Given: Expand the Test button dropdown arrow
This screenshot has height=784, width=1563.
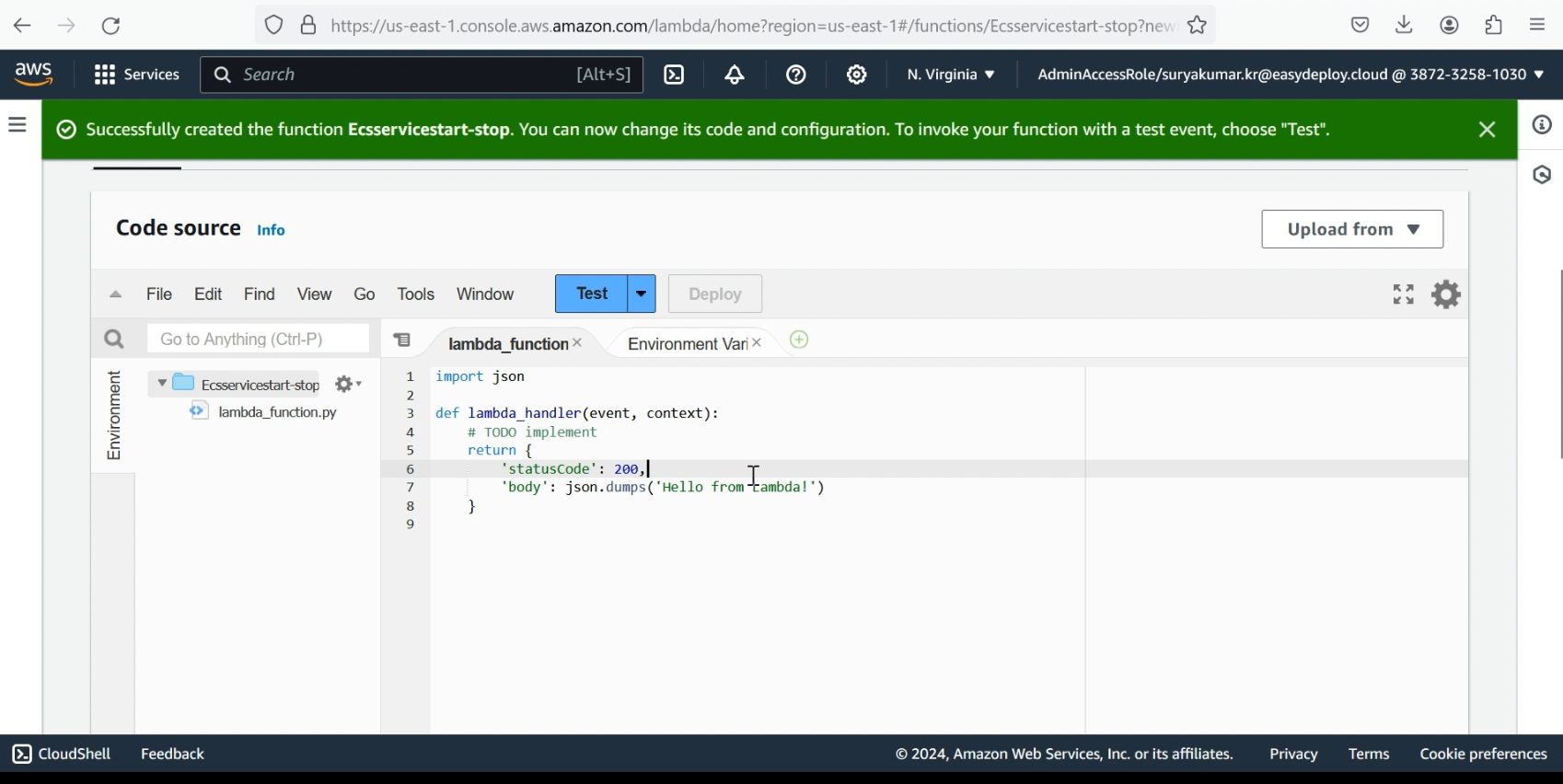Looking at the screenshot, I should [643, 294].
